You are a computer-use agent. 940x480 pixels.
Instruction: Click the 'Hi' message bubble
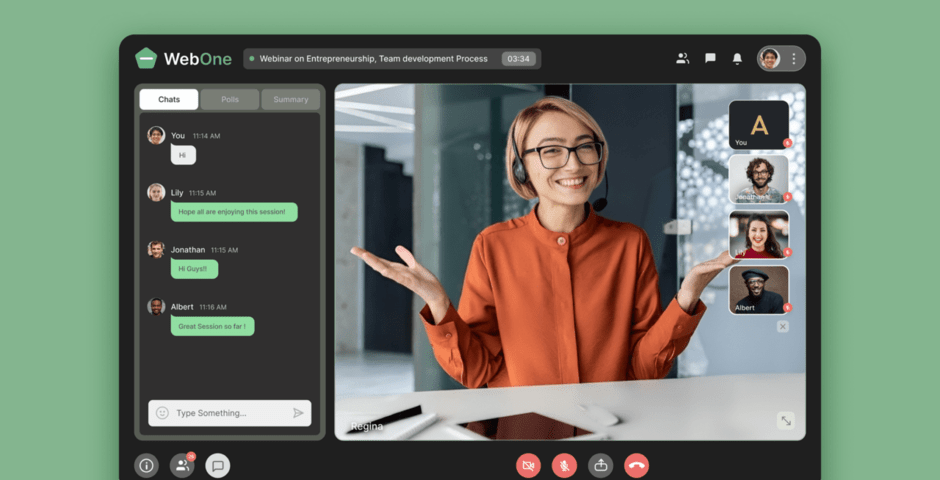tap(183, 155)
